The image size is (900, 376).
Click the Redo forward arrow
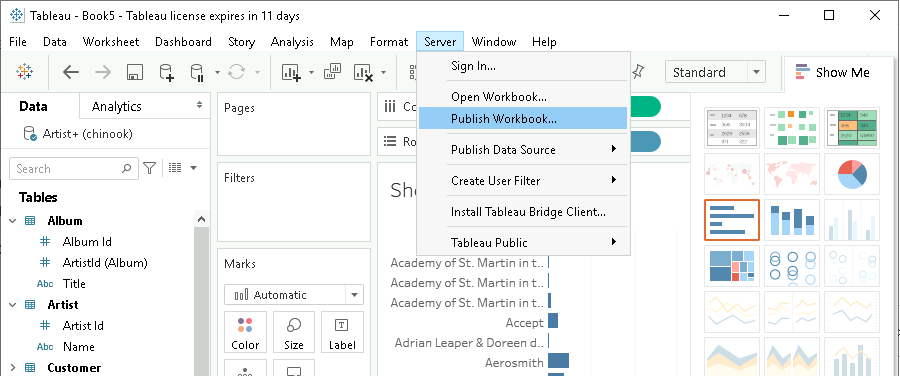(x=103, y=72)
